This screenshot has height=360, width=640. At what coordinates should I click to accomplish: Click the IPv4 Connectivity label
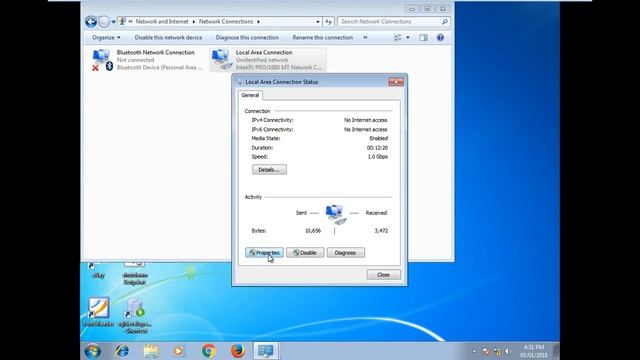point(272,120)
